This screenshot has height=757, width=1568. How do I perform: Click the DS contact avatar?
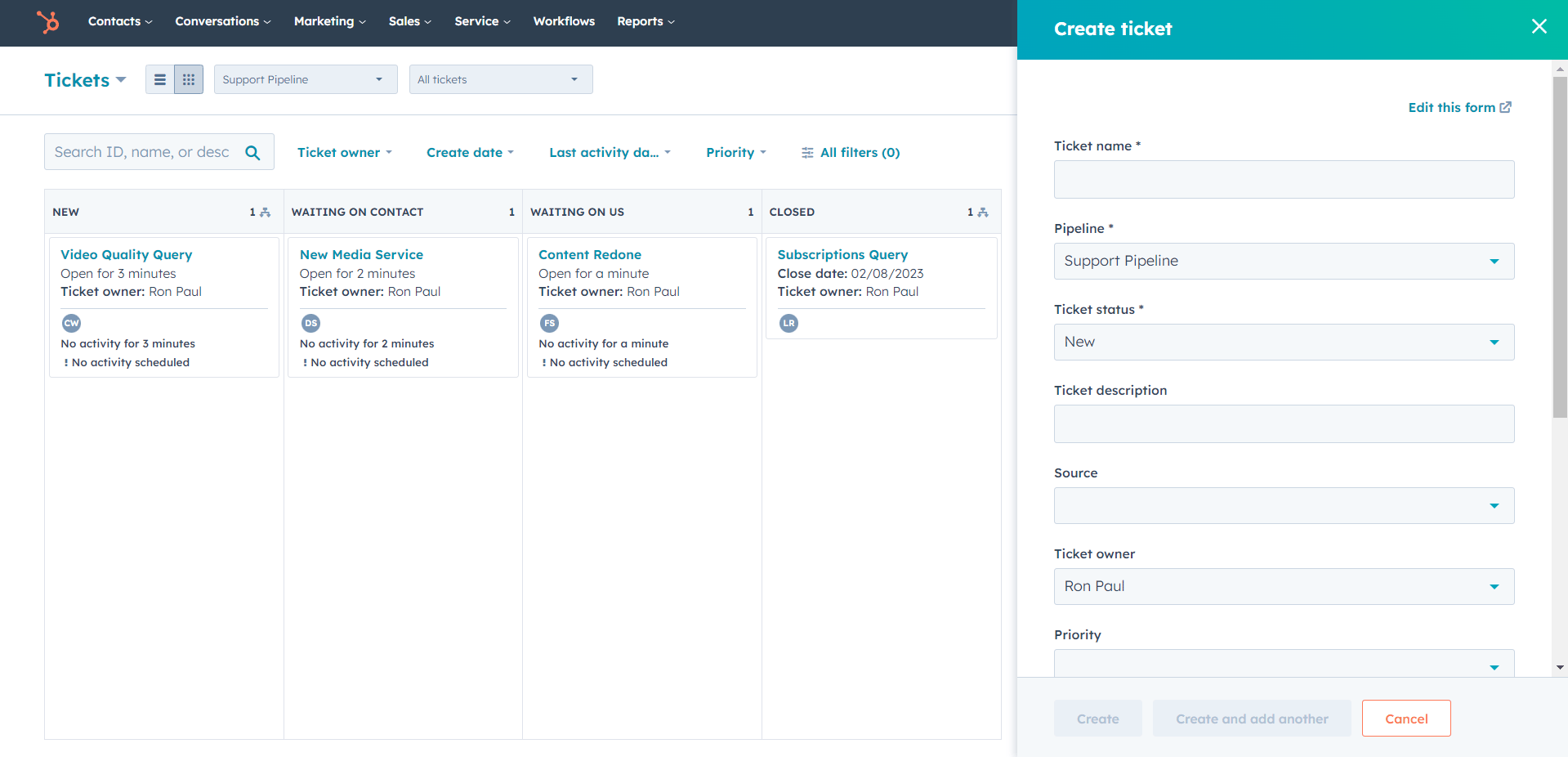[x=310, y=323]
